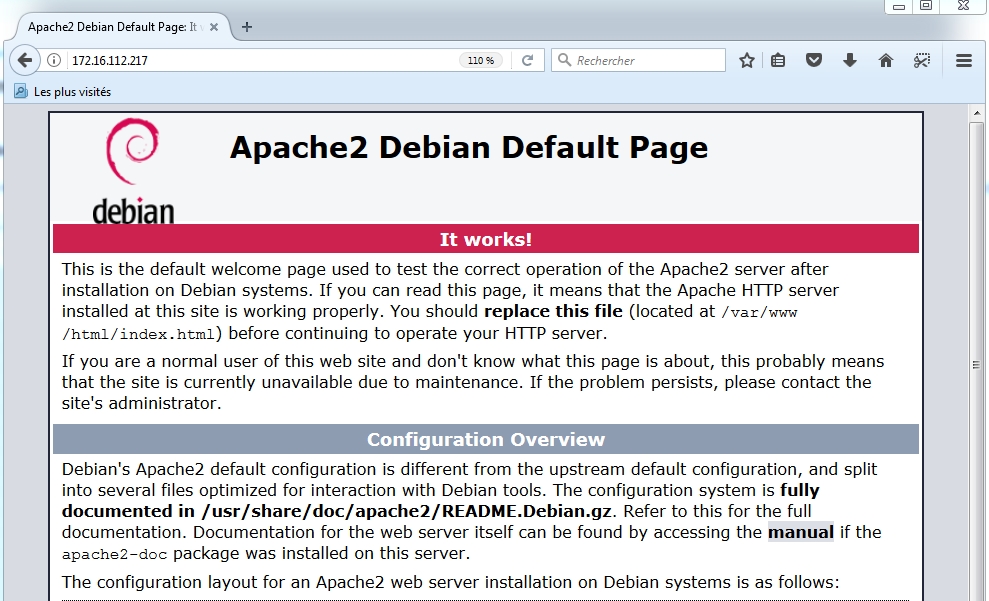Viewport: 989px width, 601px height.
Task: Open a new tab with plus button
Action: point(247,27)
